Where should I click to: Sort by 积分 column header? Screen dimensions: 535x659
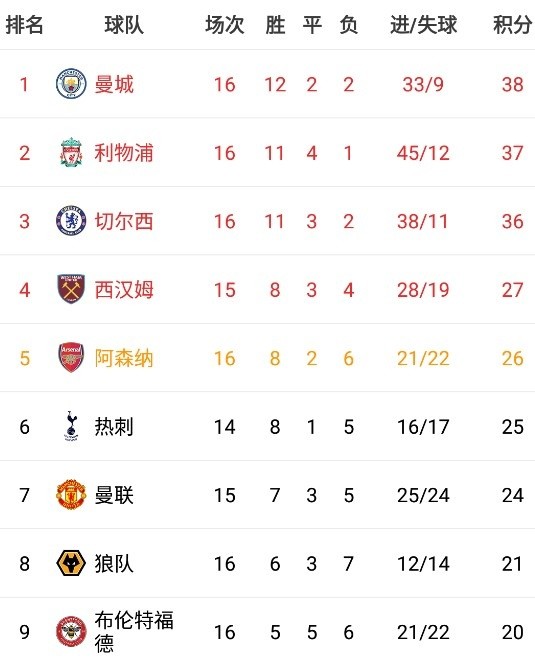[512, 25]
